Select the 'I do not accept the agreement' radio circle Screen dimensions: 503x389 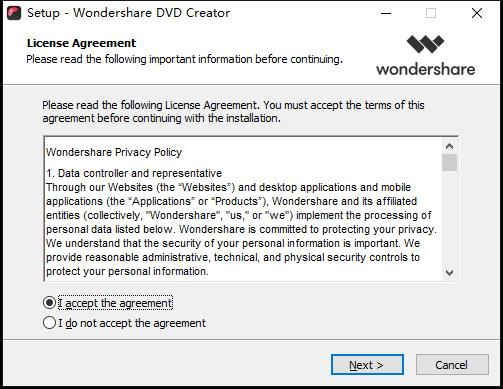tap(49, 323)
